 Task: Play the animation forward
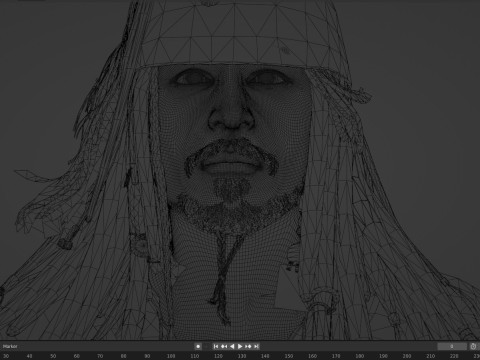240,346
